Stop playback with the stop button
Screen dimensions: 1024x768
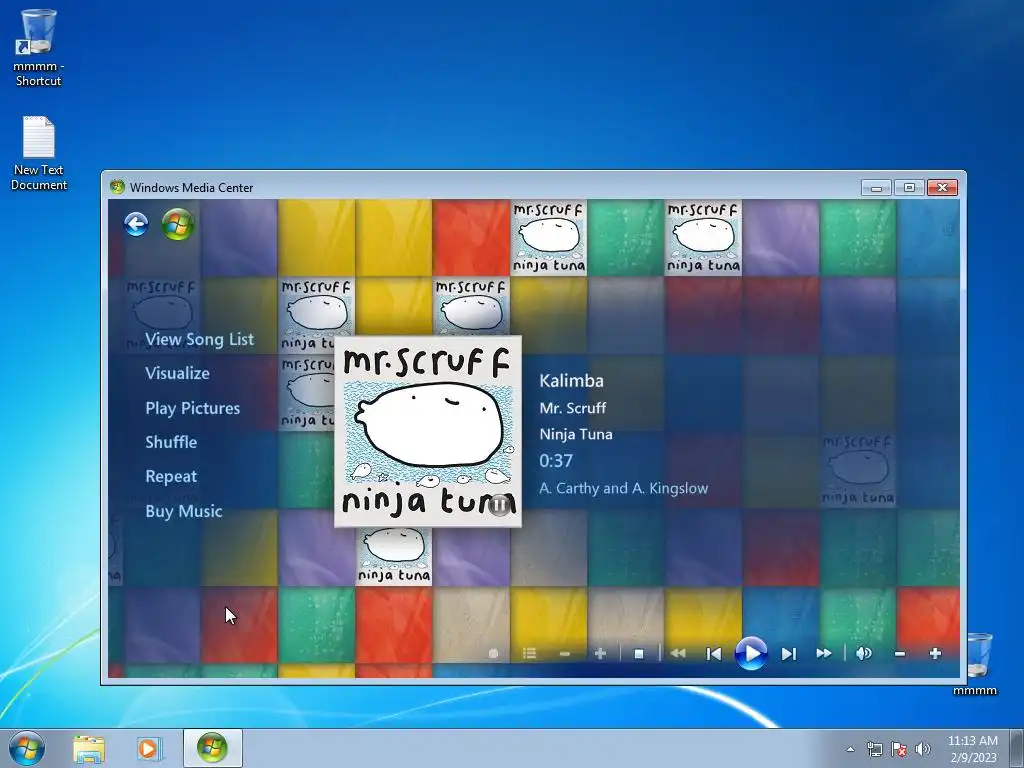pyautogui.click(x=639, y=653)
